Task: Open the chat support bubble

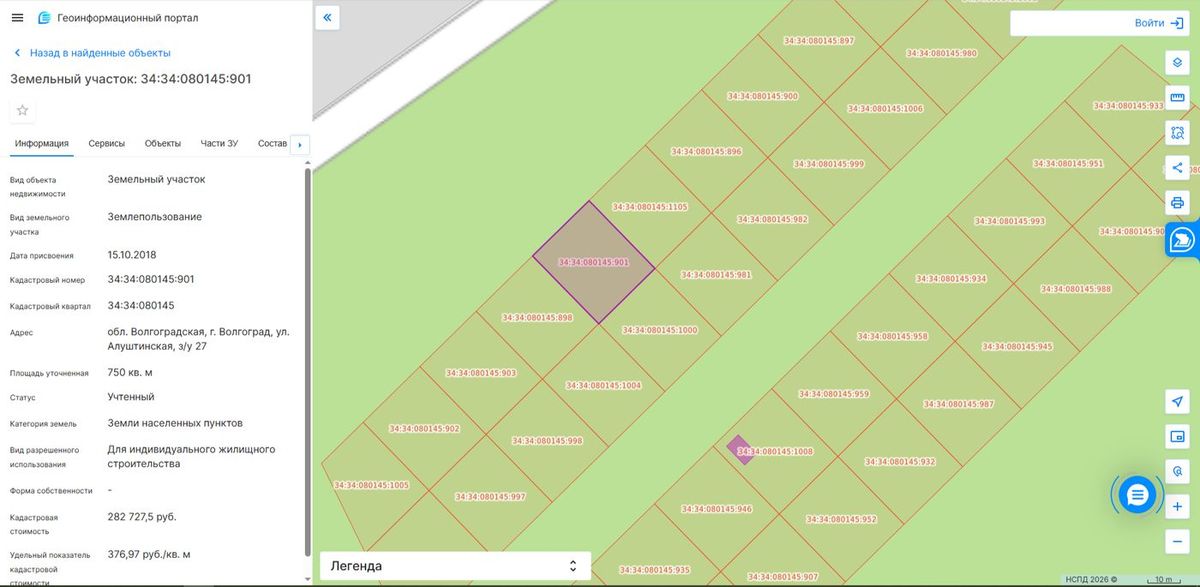Action: coord(1137,493)
